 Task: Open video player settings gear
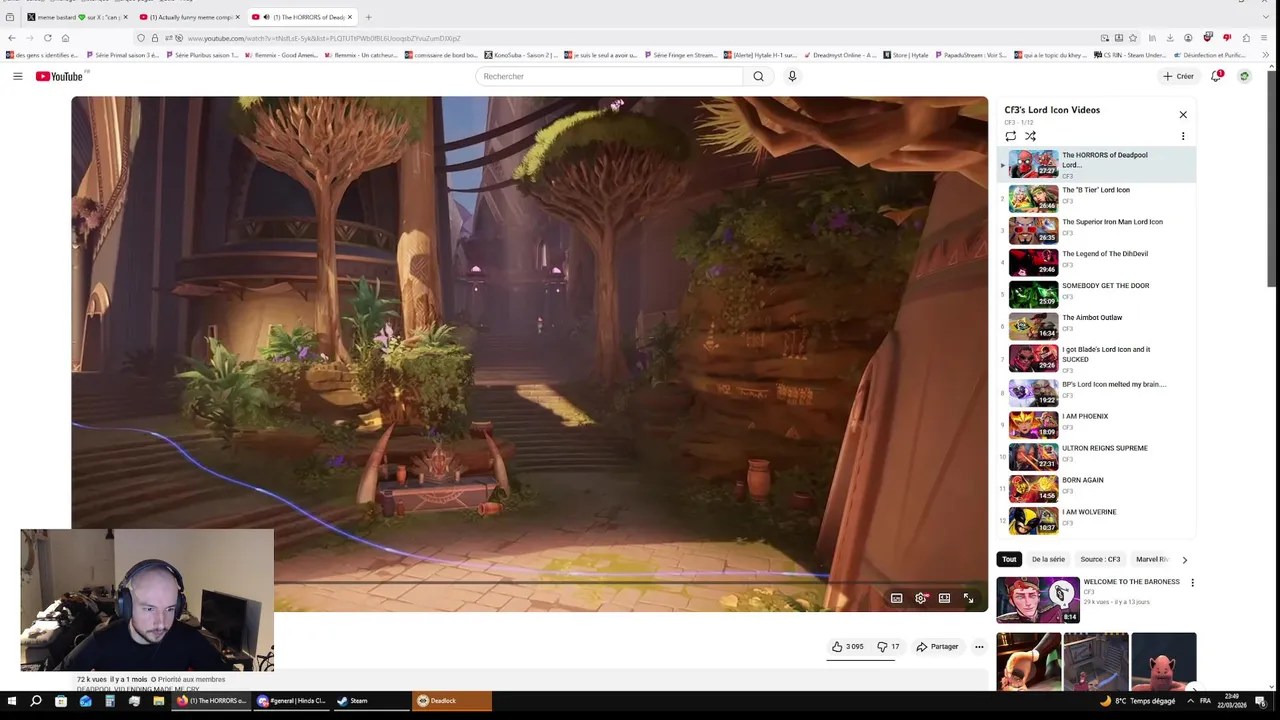coord(920,598)
